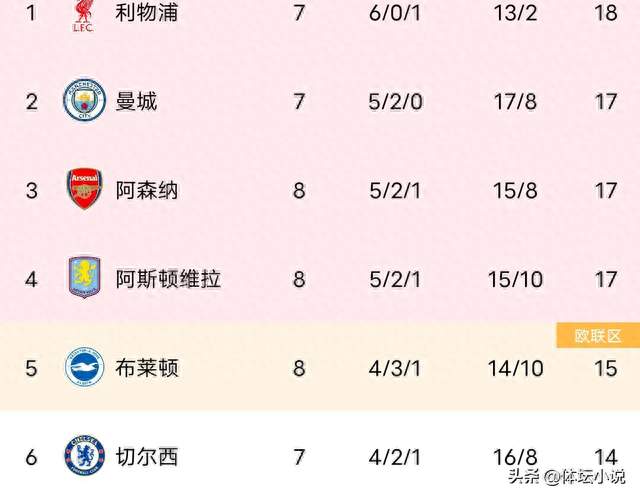This screenshot has width=640, height=499.
Task: Click the Aston Villa crest icon
Action: [x=84, y=277]
